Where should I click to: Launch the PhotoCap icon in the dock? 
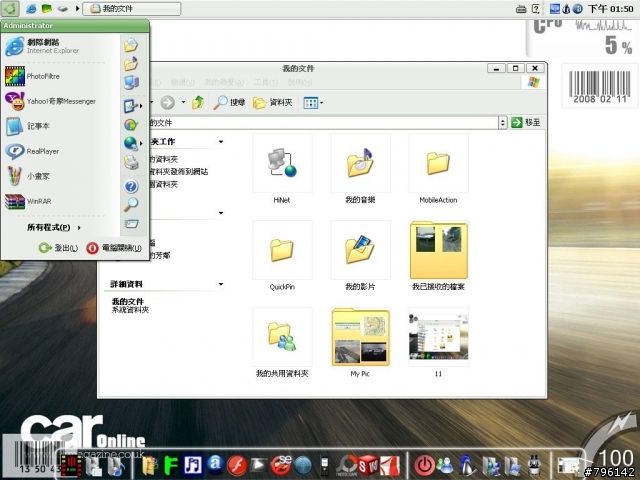346,466
